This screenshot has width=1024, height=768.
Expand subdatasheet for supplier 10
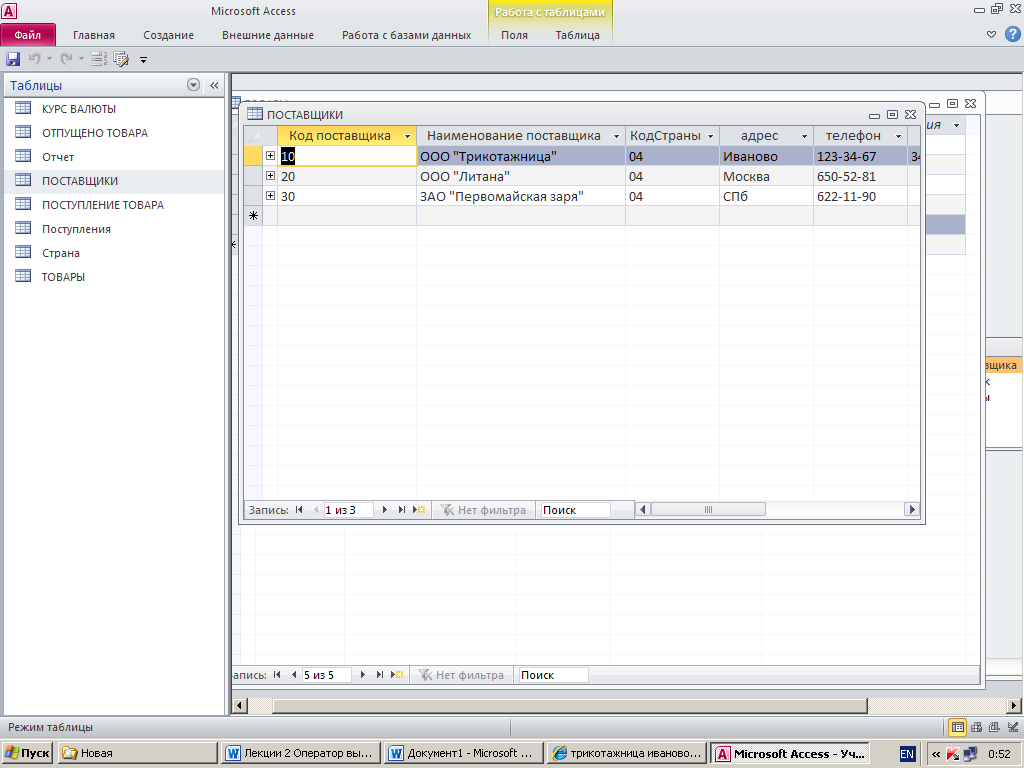coord(270,155)
